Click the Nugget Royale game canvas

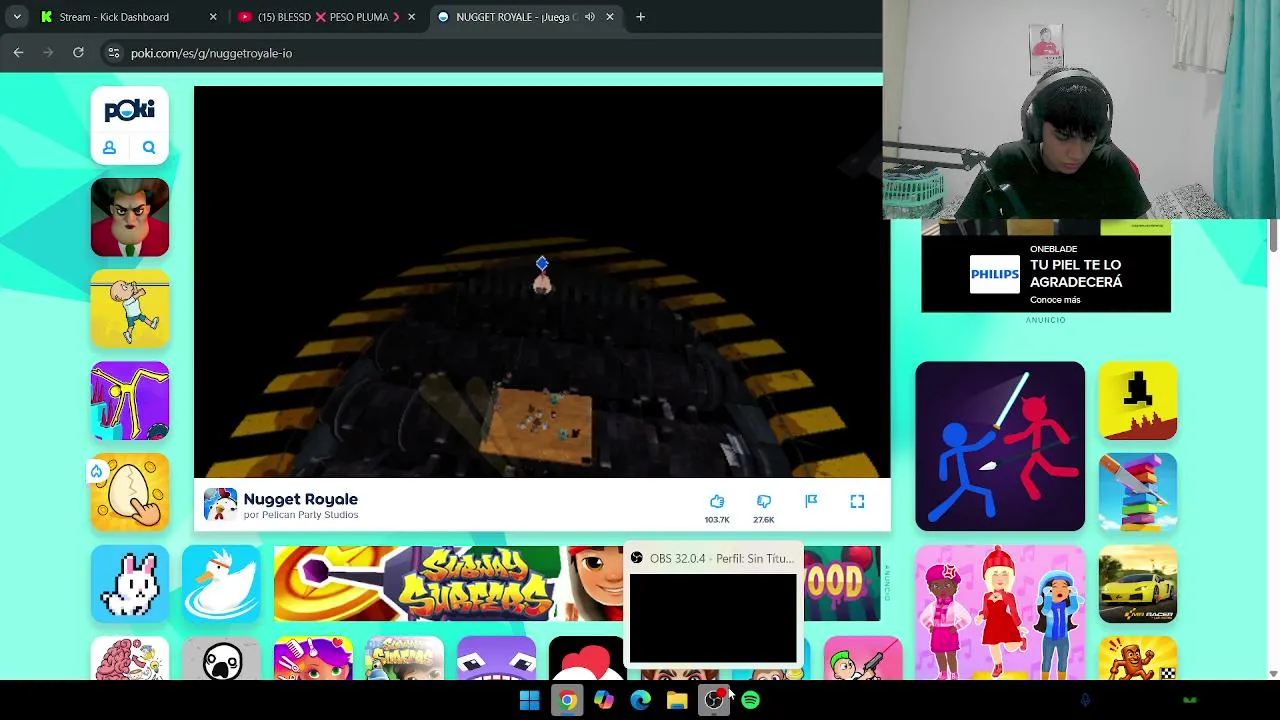pyautogui.click(x=541, y=282)
